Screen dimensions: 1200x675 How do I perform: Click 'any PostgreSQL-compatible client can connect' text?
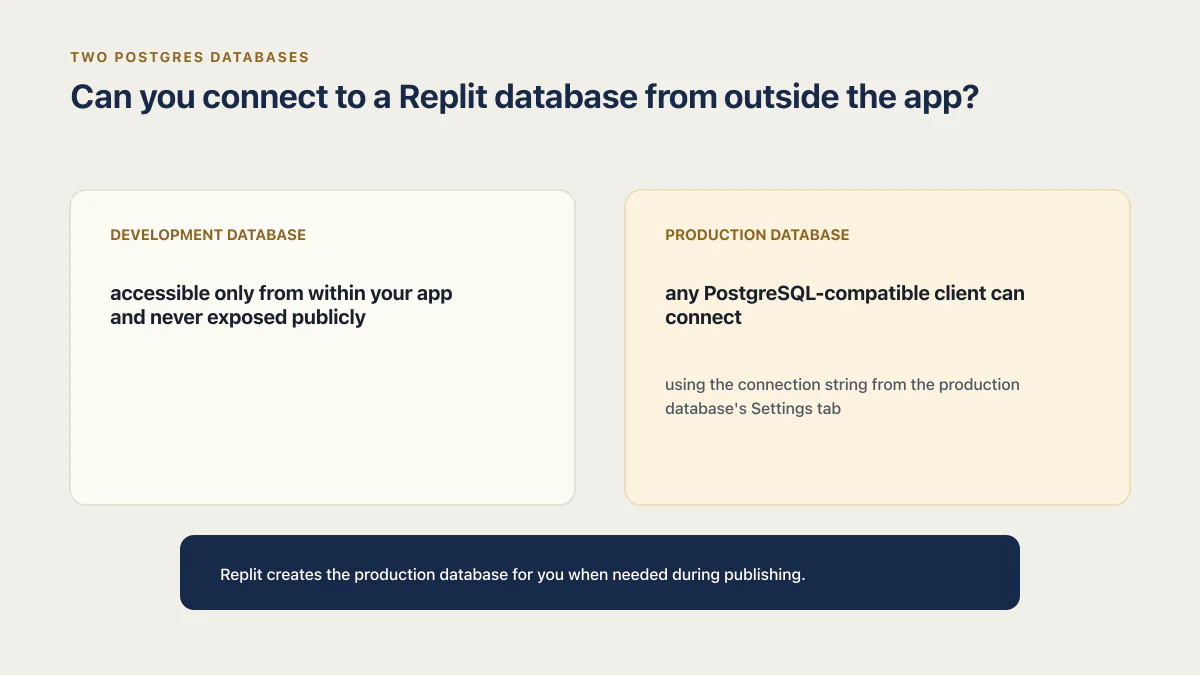[x=845, y=305]
